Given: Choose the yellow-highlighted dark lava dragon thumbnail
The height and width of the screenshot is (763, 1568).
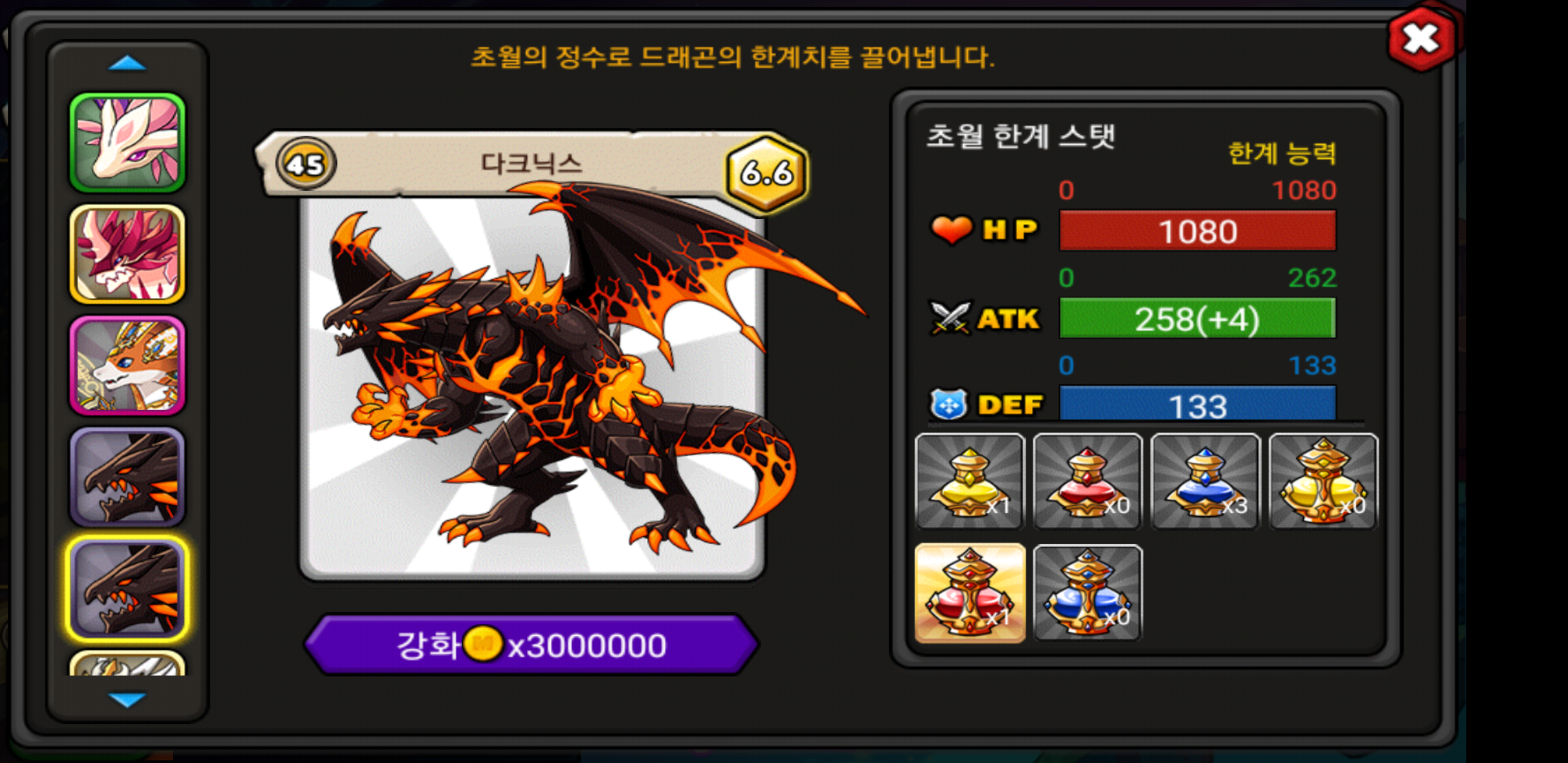Looking at the screenshot, I should pyautogui.click(x=127, y=588).
